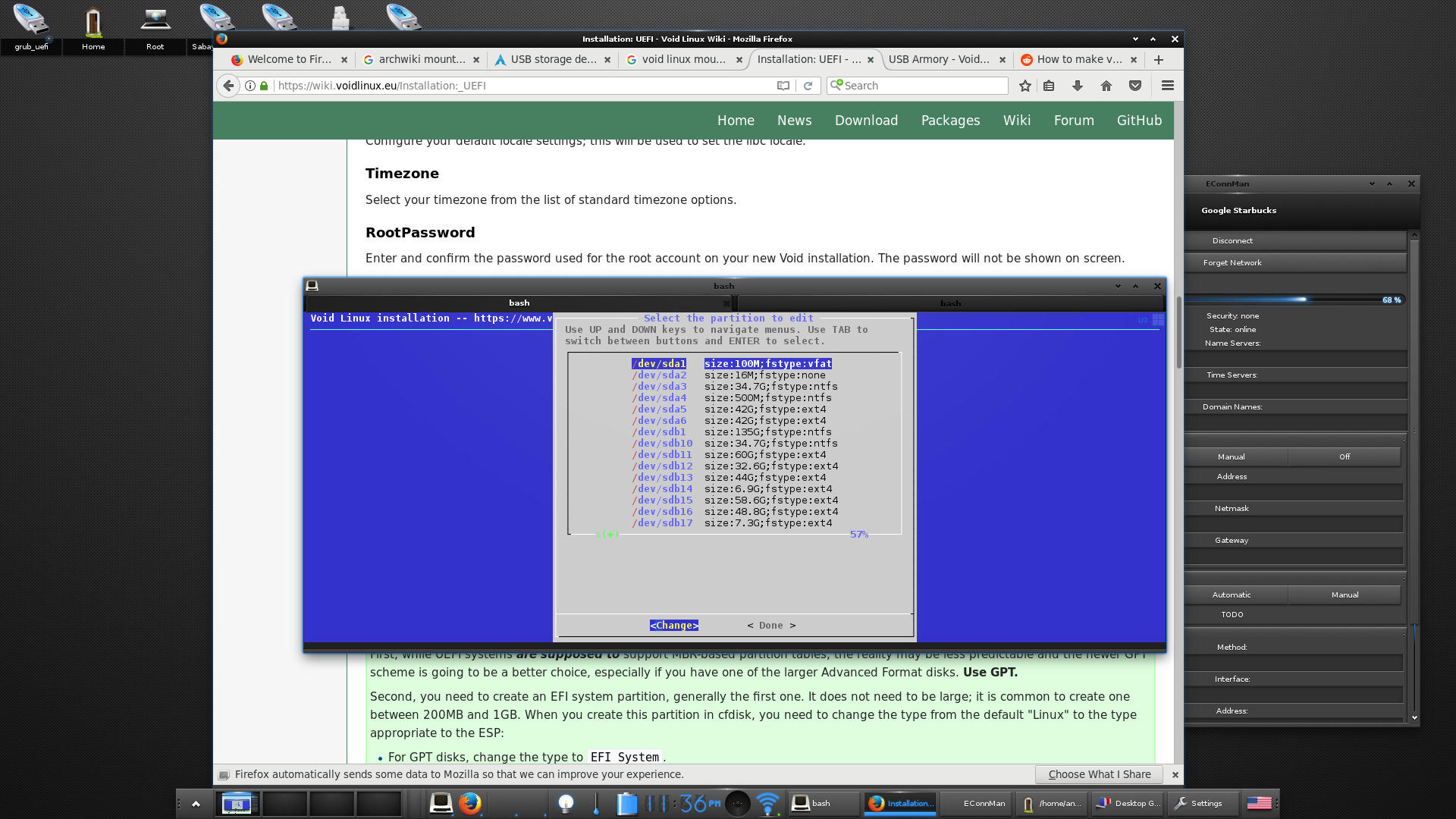
Task: Select the Change button in installer dialog
Action: pos(674,626)
